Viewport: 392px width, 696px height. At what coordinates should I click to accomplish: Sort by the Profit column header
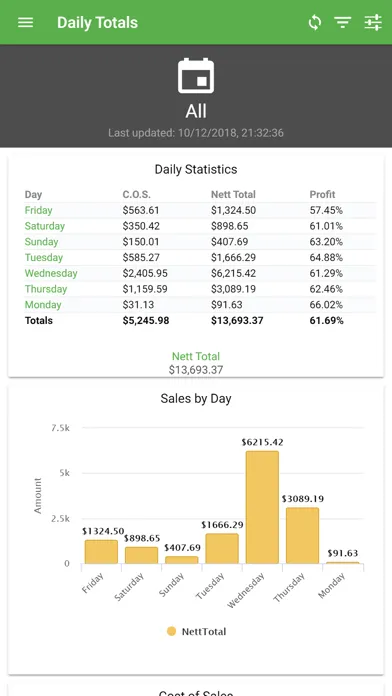click(x=322, y=194)
